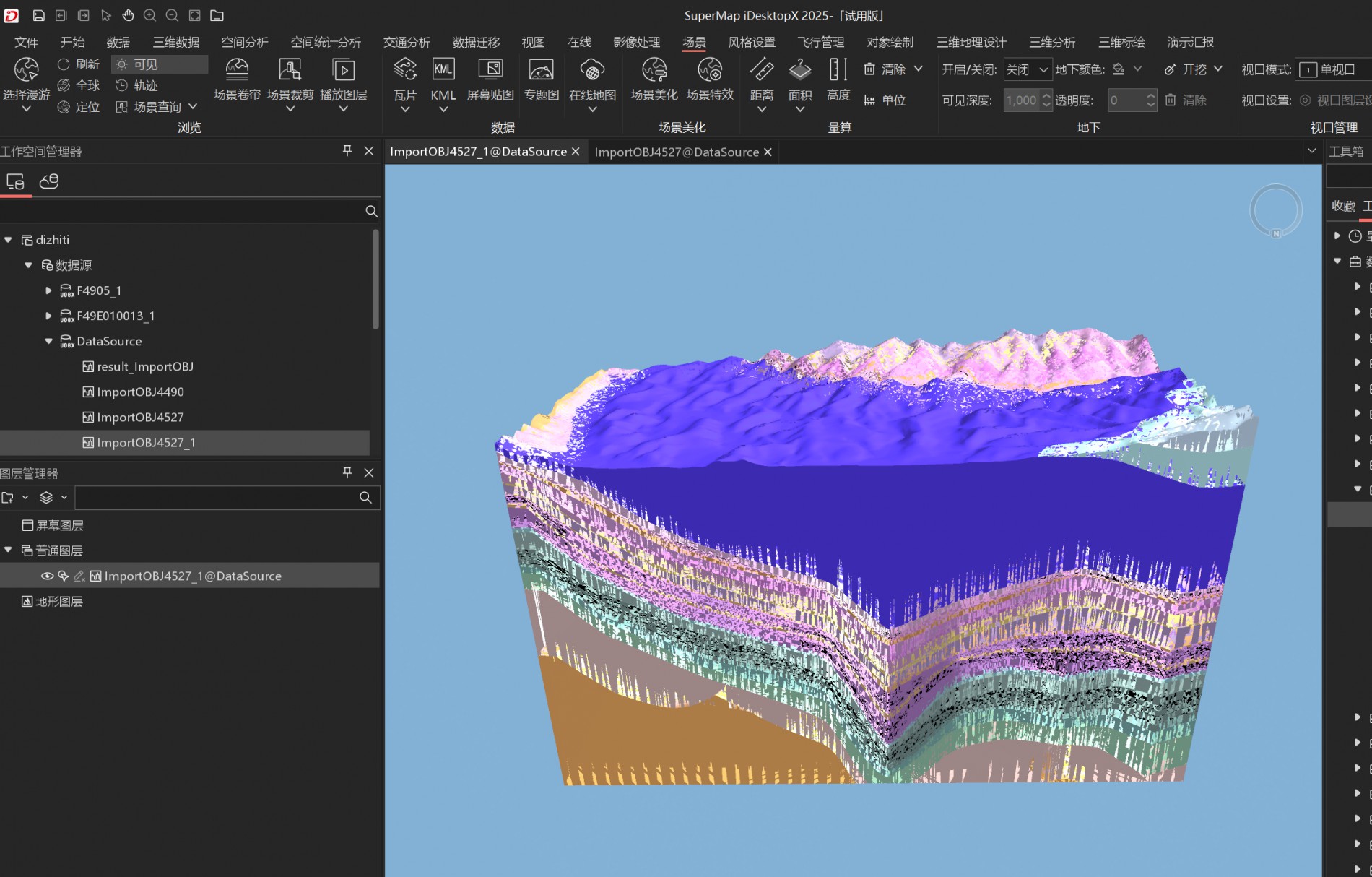The height and width of the screenshot is (877, 1372).
Task: Click the compass navigation control in scene
Action: click(1275, 211)
